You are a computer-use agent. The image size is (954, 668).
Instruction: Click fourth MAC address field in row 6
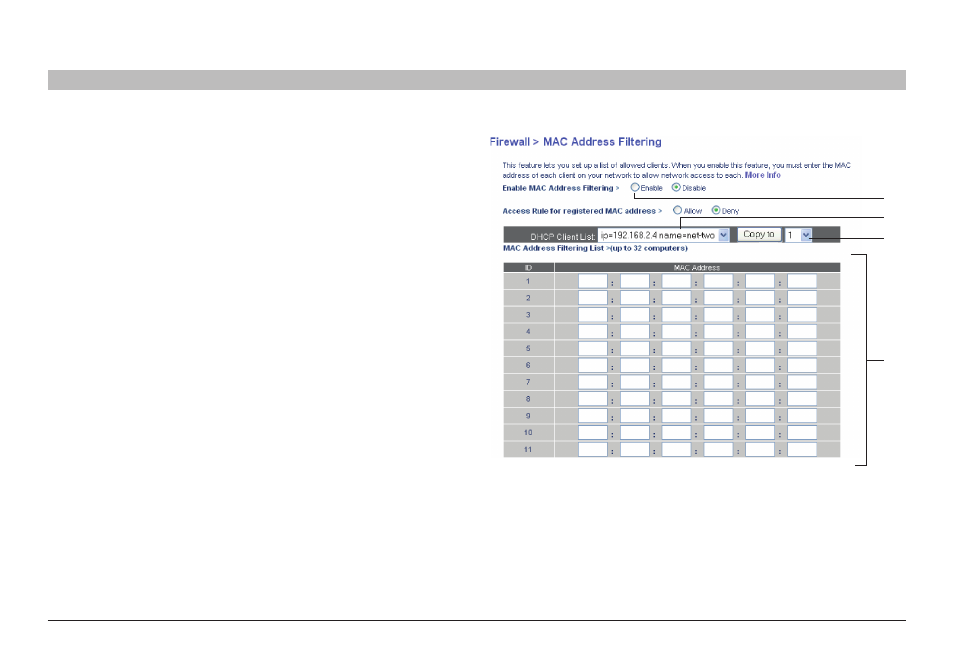[719, 366]
